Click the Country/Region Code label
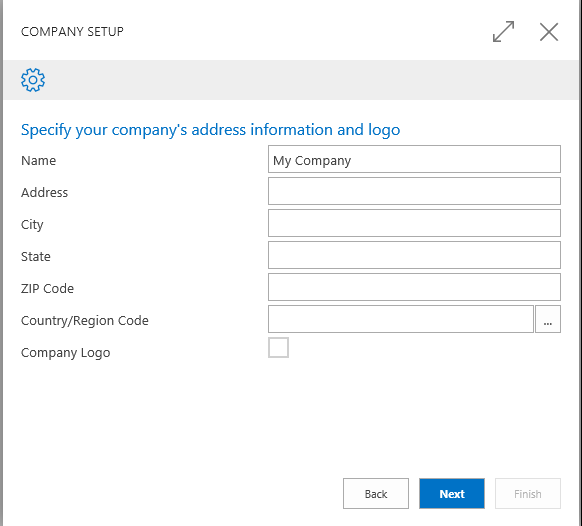582x526 pixels. tap(85, 321)
